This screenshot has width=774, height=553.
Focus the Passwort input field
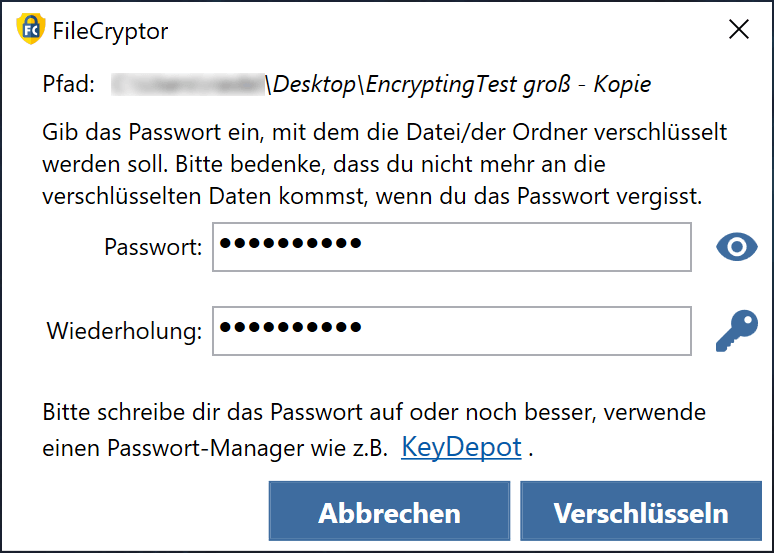(x=451, y=247)
